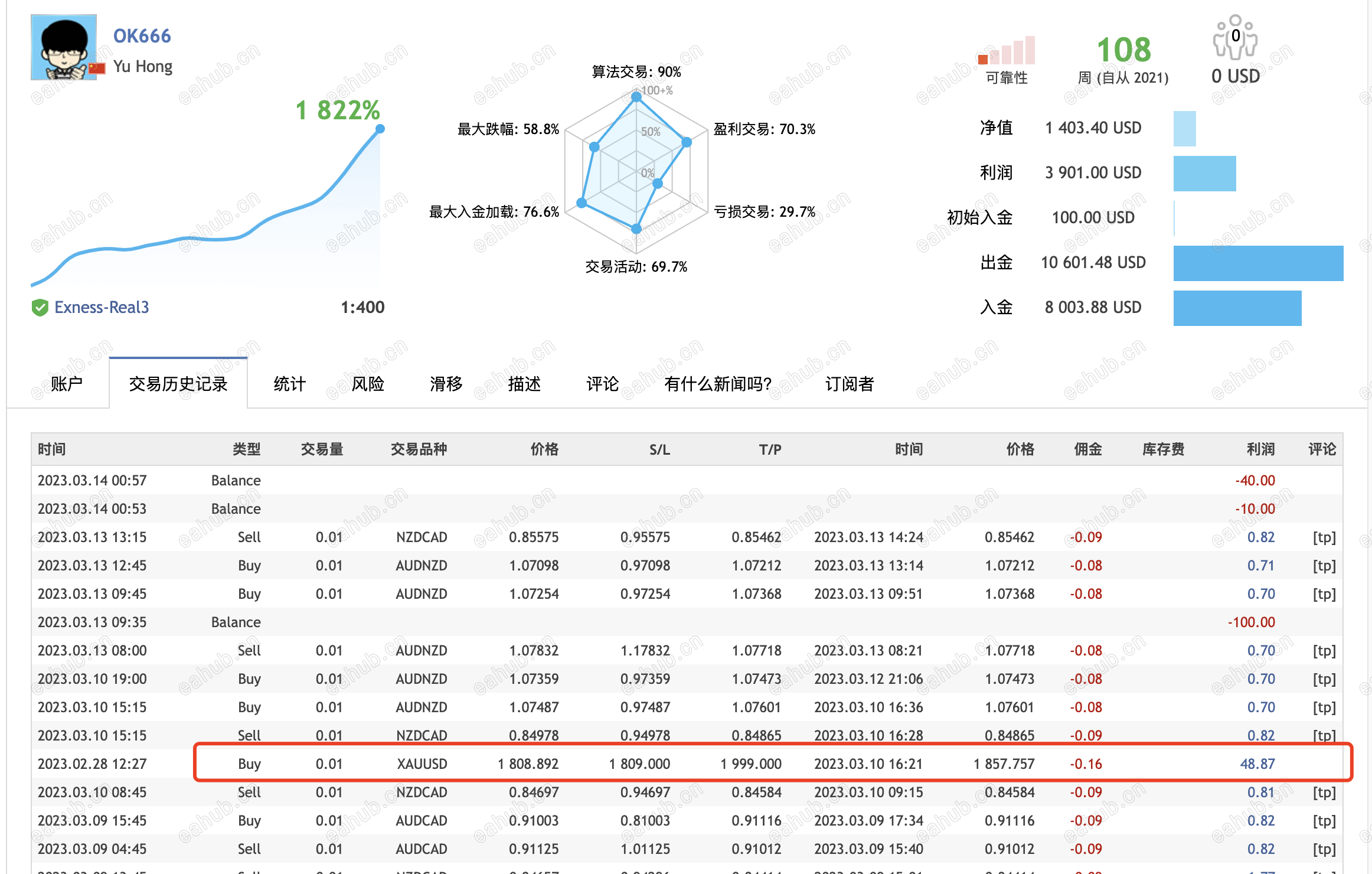Open the 订阅者 tab
This screenshot has height=874, width=1372.
click(849, 384)
